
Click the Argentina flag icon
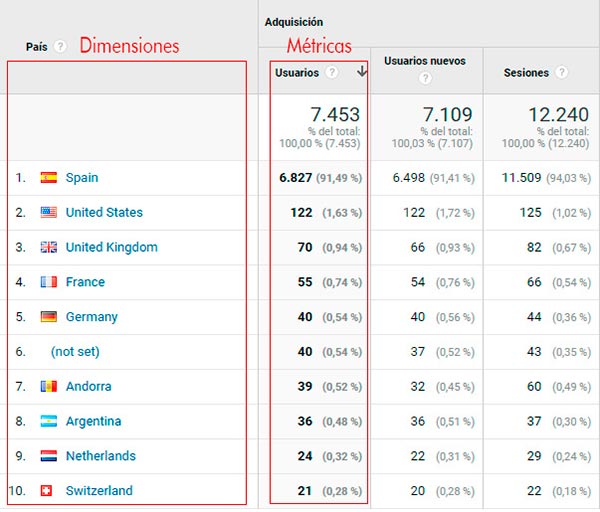(49, 421)
